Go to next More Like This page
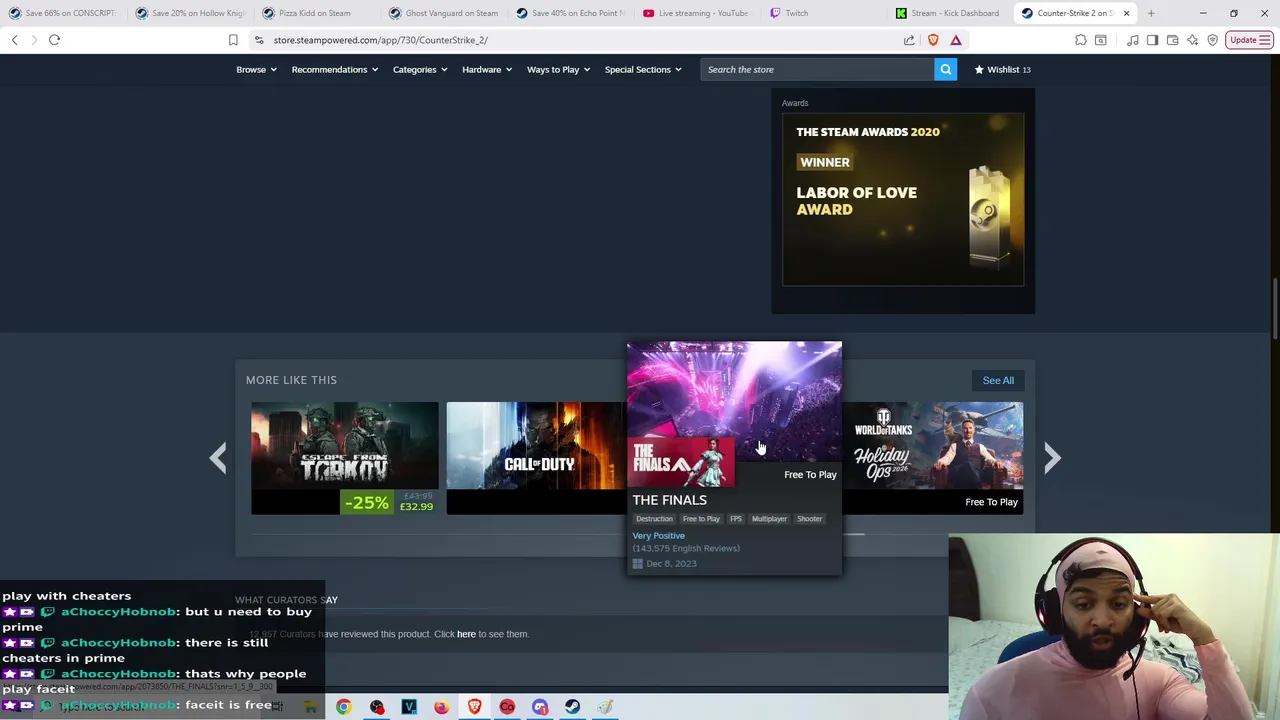Image resolution: width=1280 pixels, height=720 pixels. pos(1052,458)
